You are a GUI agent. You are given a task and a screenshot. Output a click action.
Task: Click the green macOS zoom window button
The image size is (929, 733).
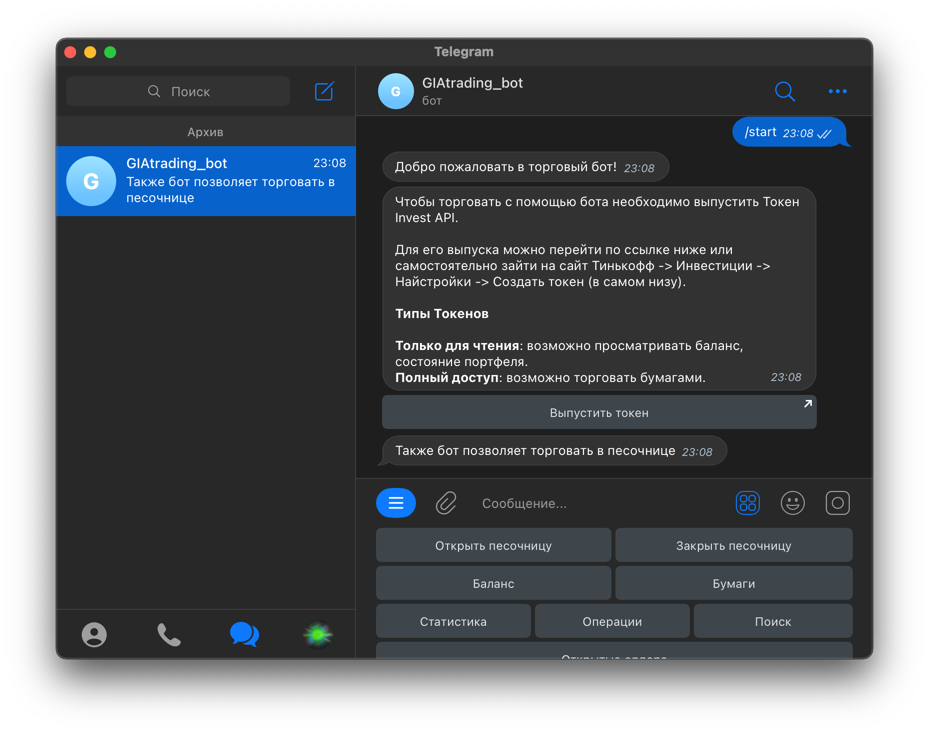(x=110, y=52)
